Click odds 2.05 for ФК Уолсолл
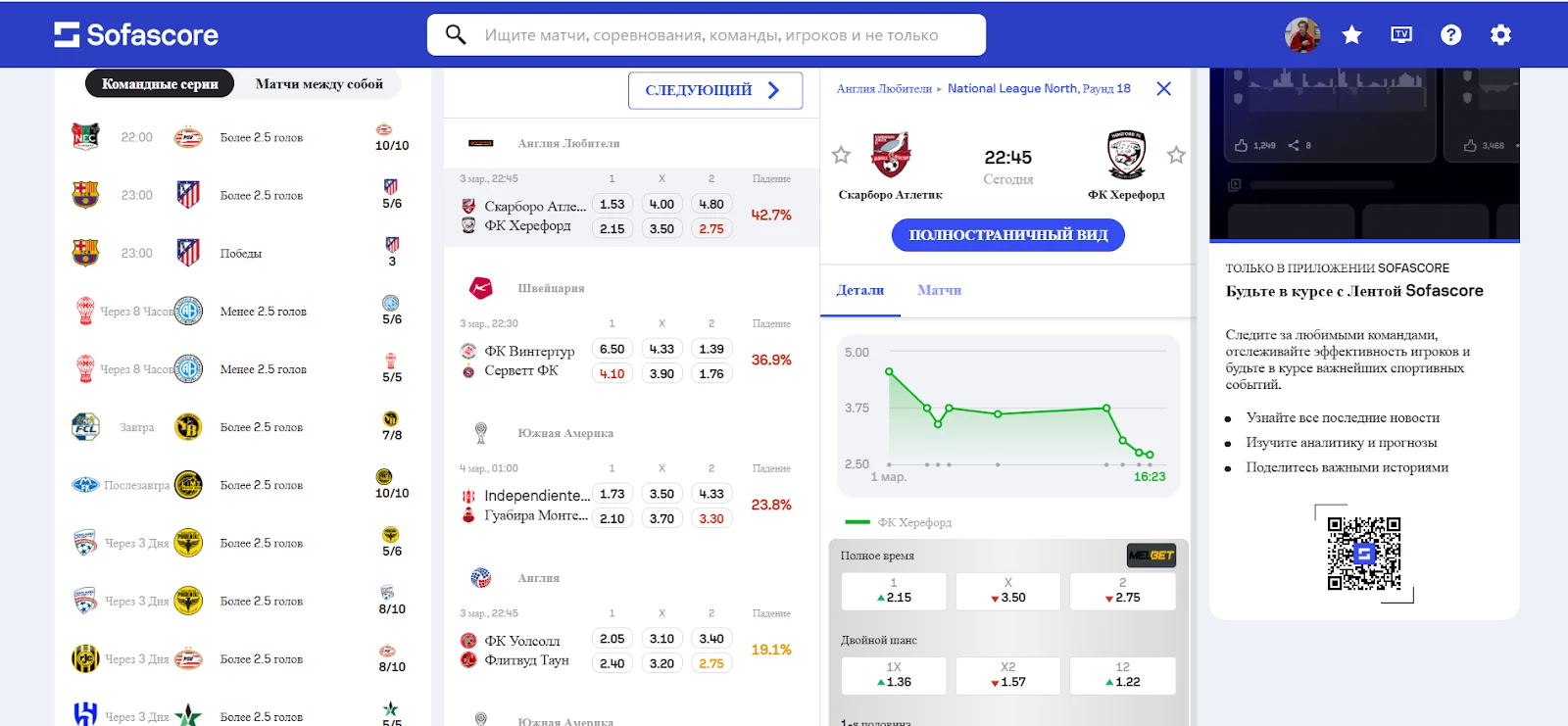The image size is (1568, 726). pos(612,639)
